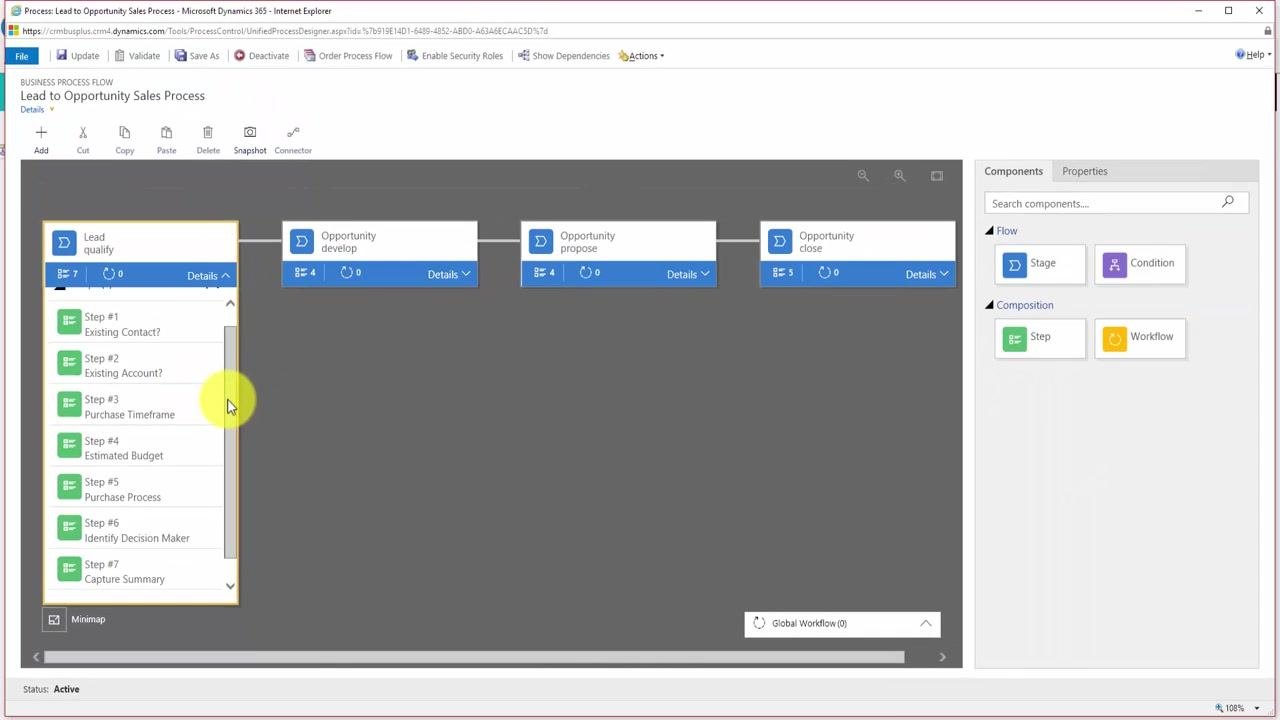The width and height of the screenshot is (1280, 720).
Task: Switch to the Properties tab
Action: click(x=1084, y=171)
